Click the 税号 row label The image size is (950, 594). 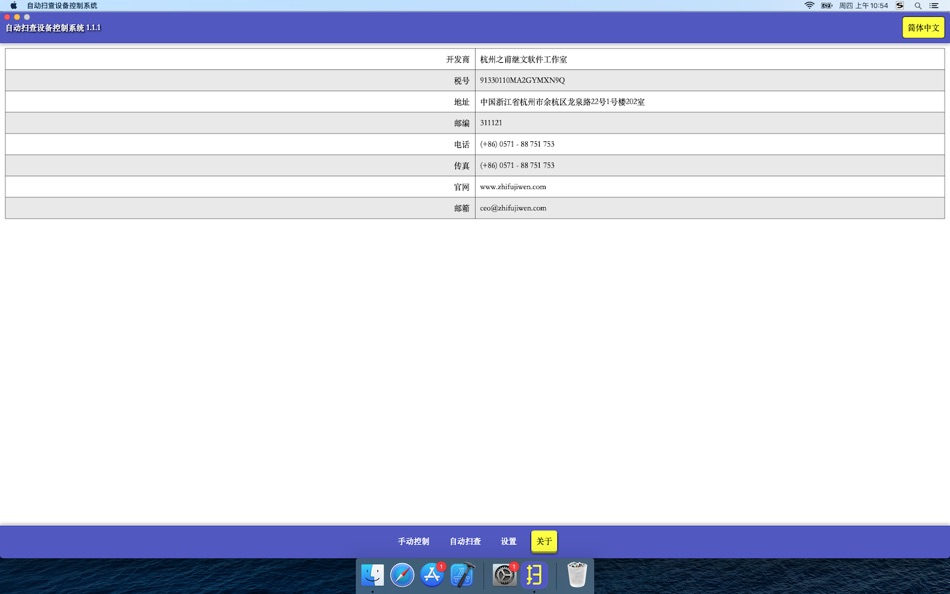coord(462,81)
